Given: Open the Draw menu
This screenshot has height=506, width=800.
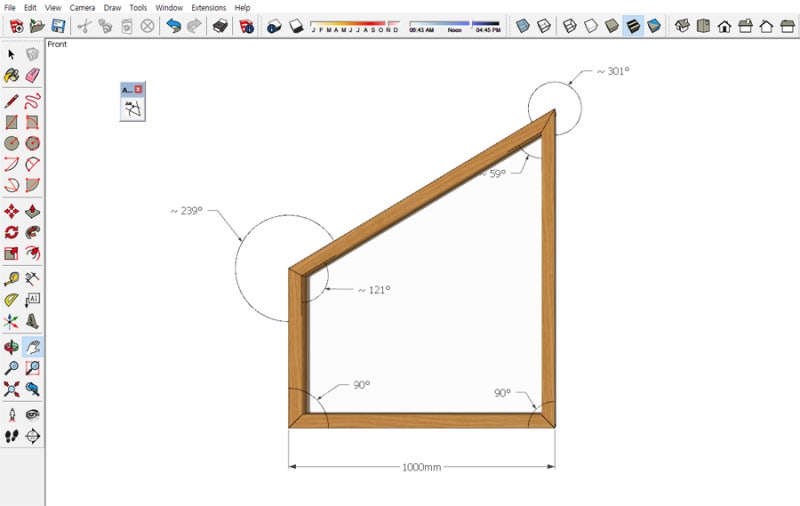Looking at the screenshot, I should [112, 8].
